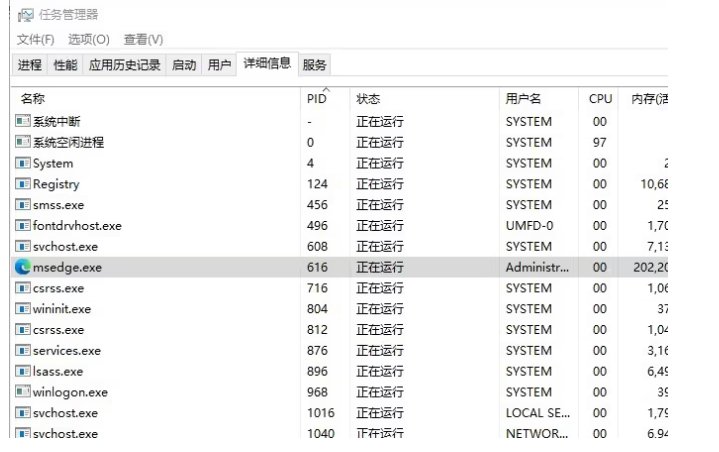
Task: Click PID value 1016
Action: [x=321, y=413]
